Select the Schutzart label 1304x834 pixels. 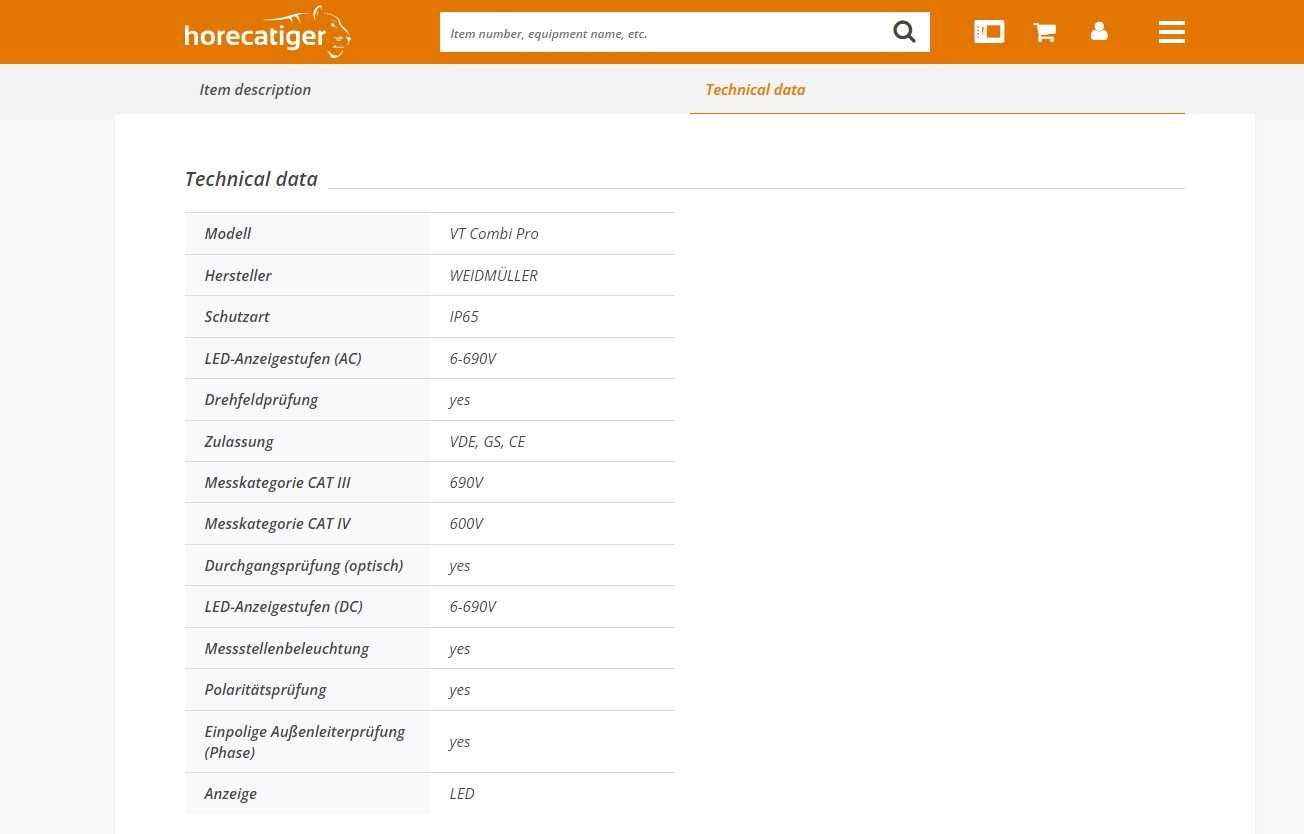(x=237, y=316)
